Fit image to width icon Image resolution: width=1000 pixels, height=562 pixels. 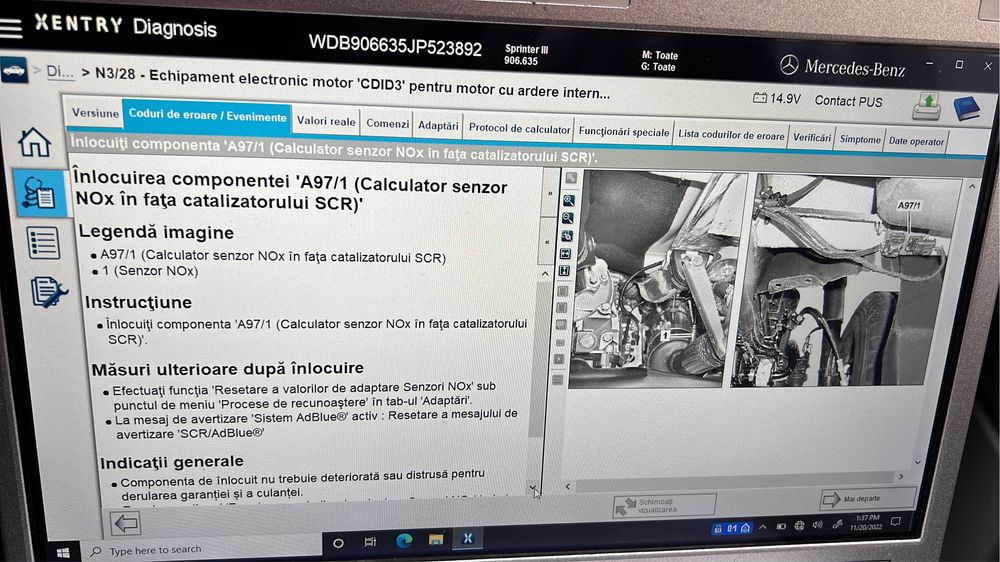pos(565,254)
